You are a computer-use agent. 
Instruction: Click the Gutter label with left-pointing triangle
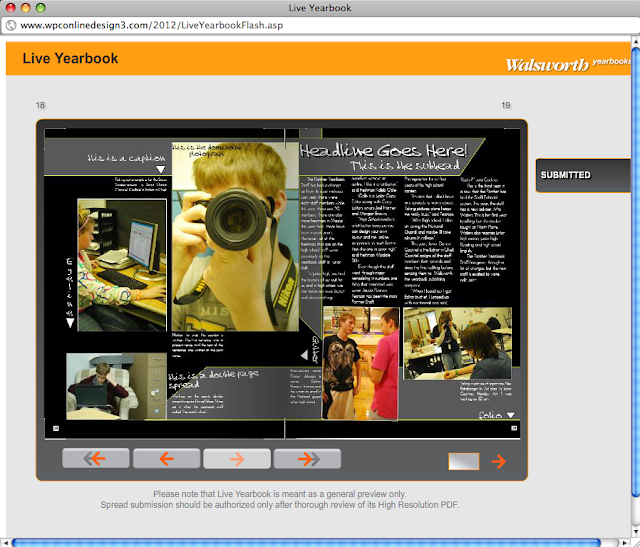[311, 352]
